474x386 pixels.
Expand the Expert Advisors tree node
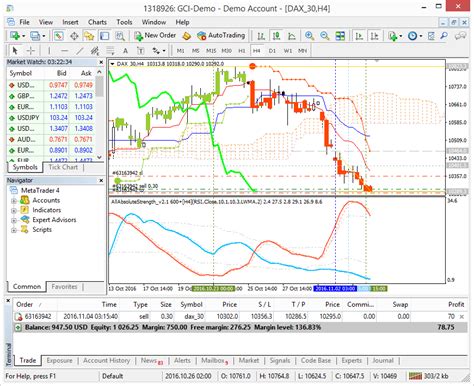14,220
